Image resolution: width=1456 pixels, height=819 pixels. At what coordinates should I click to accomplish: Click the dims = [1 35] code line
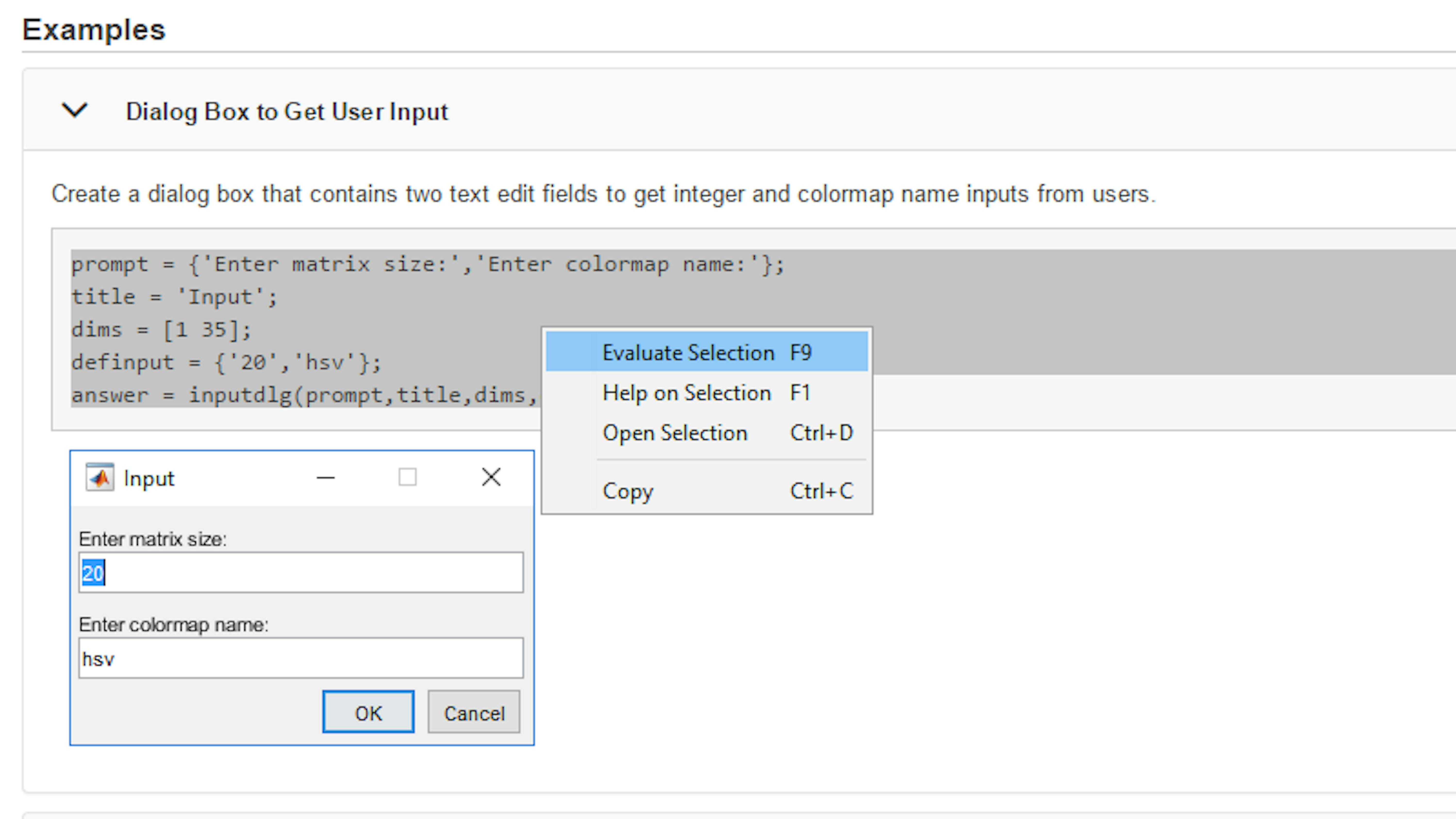[161, 330]
